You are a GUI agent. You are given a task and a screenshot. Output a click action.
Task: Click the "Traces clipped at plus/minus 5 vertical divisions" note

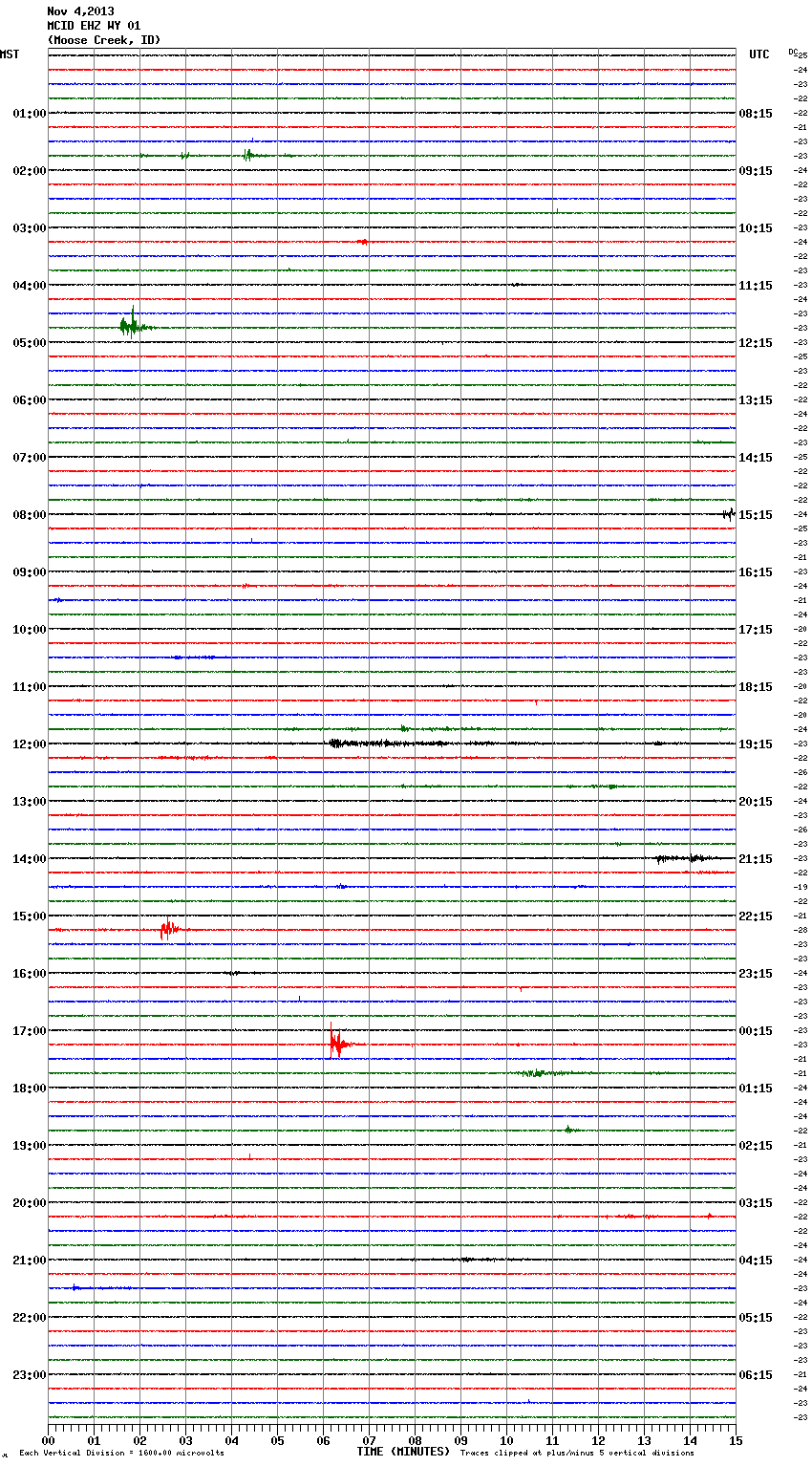point(577,1453)
